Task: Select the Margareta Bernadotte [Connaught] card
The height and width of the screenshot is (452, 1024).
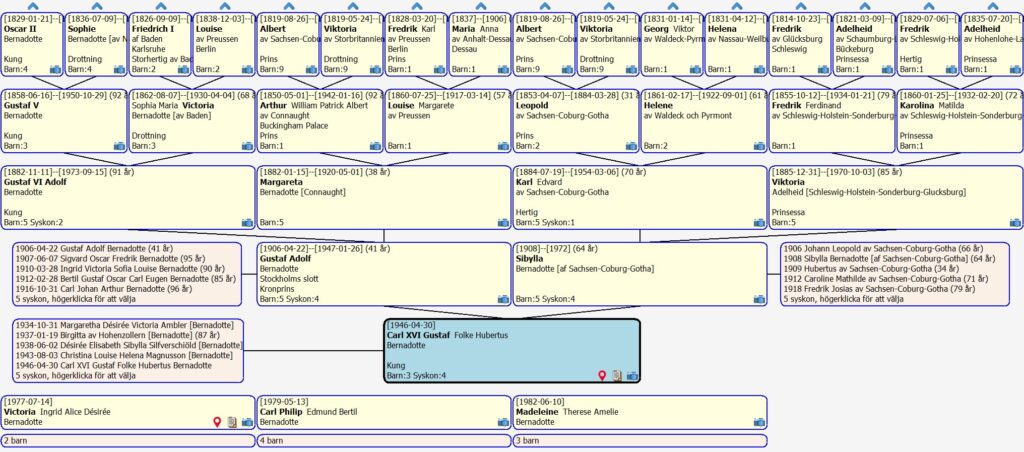Action: click(x=384, y=197)
